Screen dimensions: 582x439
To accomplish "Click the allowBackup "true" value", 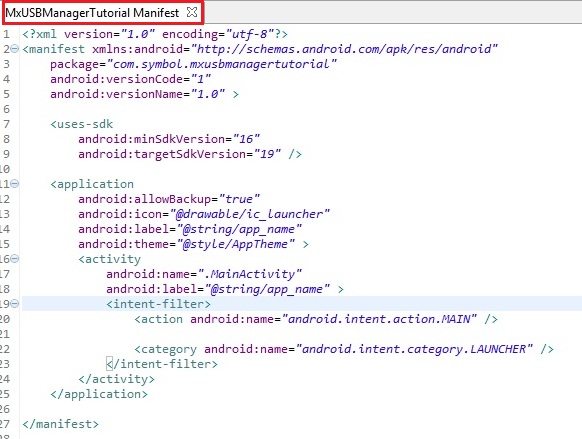I will pos(239,199).
